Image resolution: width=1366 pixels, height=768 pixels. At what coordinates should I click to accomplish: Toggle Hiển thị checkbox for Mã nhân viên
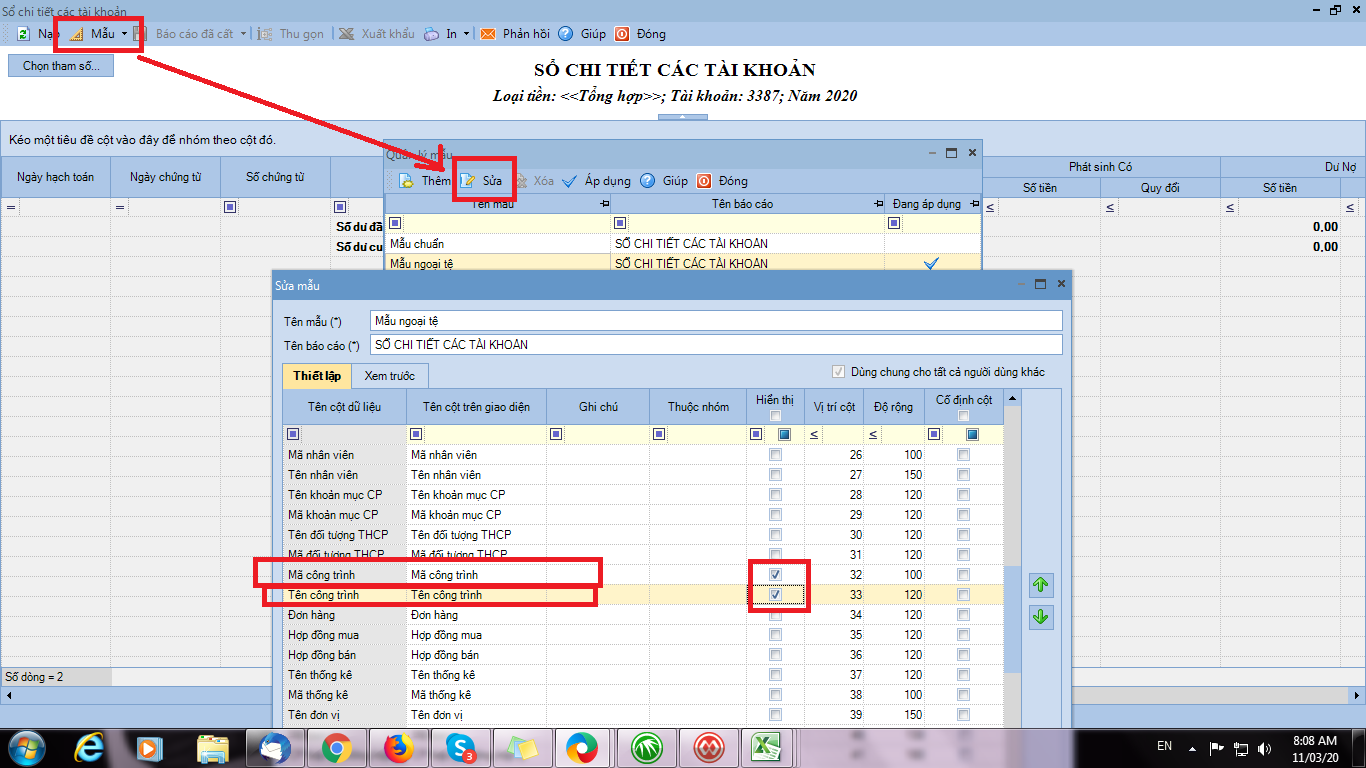tap(775, 455)
